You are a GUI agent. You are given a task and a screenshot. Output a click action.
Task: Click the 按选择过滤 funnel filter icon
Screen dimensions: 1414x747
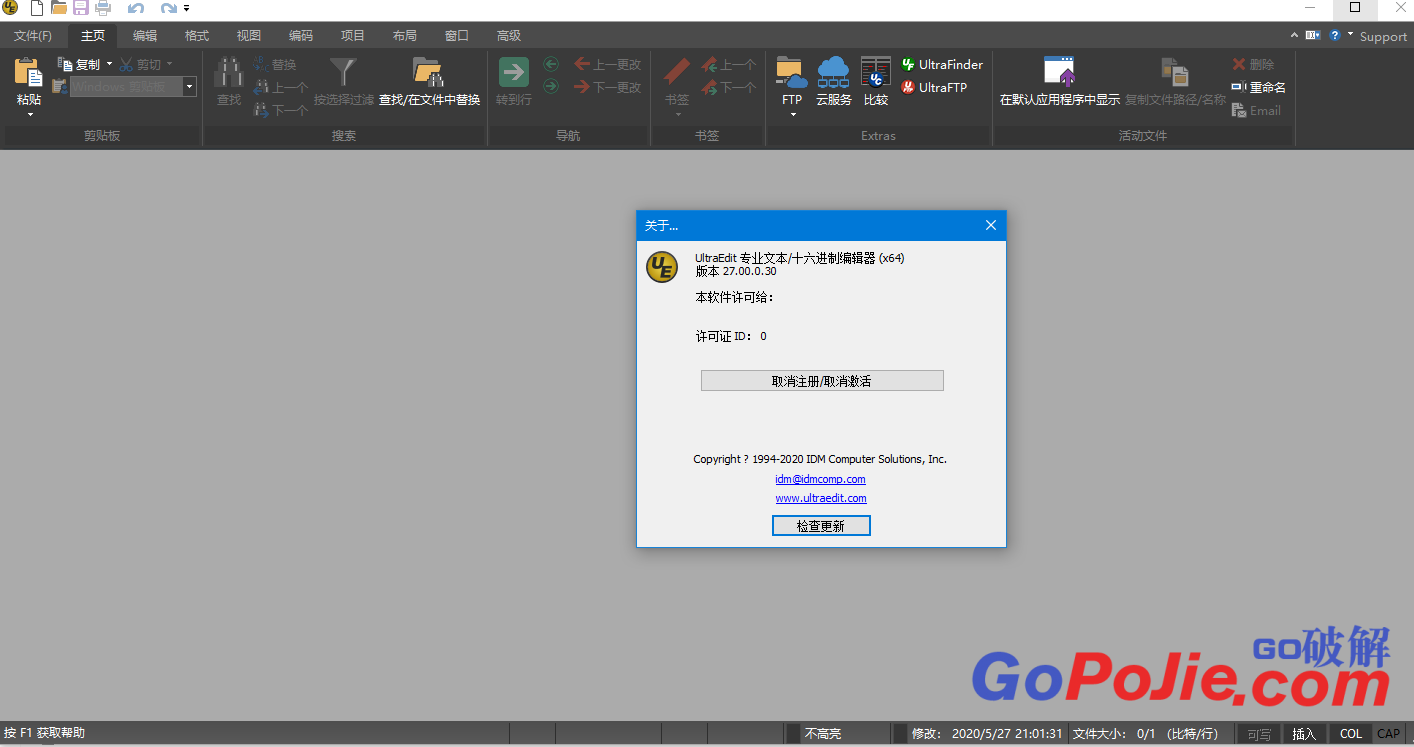click(343, 73)
